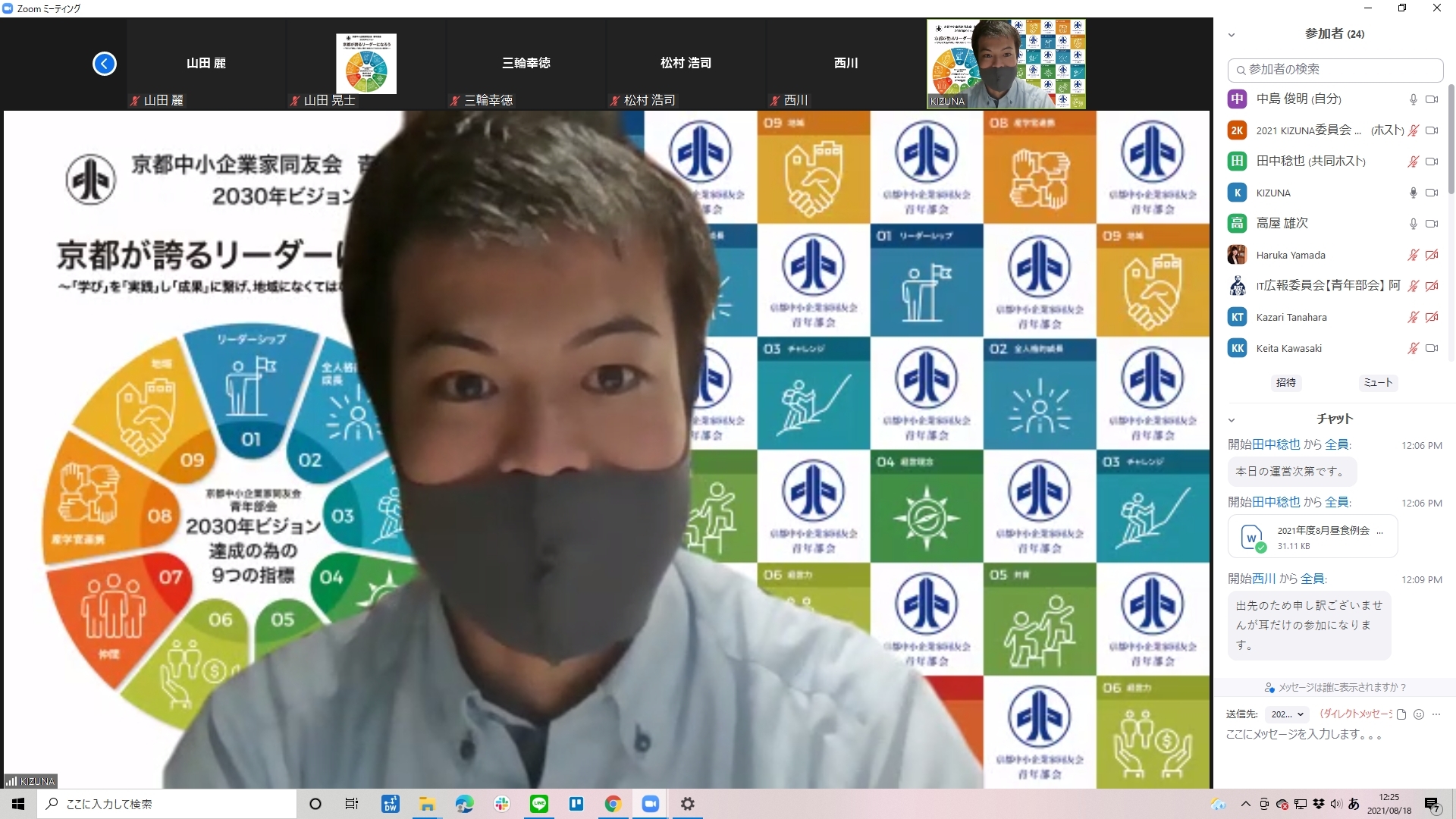Screen dimensions: 1456x819
Task: Click camera icon for 中島 俊明
Action: [1432, 99]
